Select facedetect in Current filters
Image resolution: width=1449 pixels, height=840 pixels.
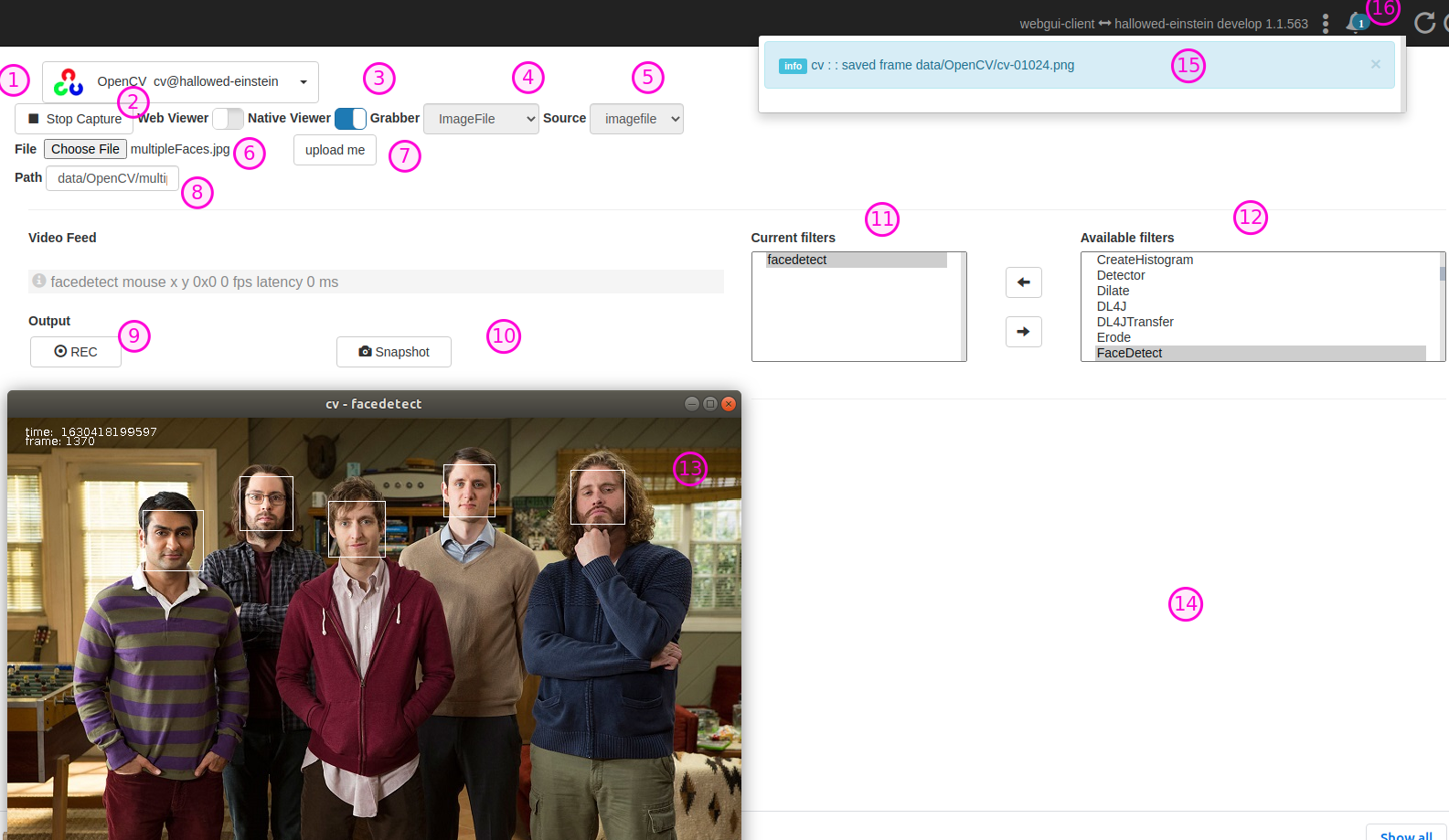856,260
